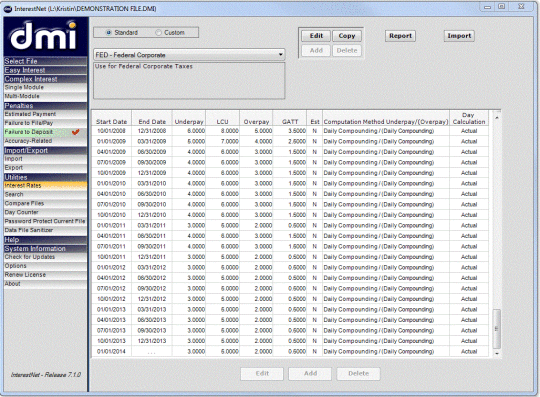
Task: Choose Multi-Module in the sidebar
Action: pos(45,96)
